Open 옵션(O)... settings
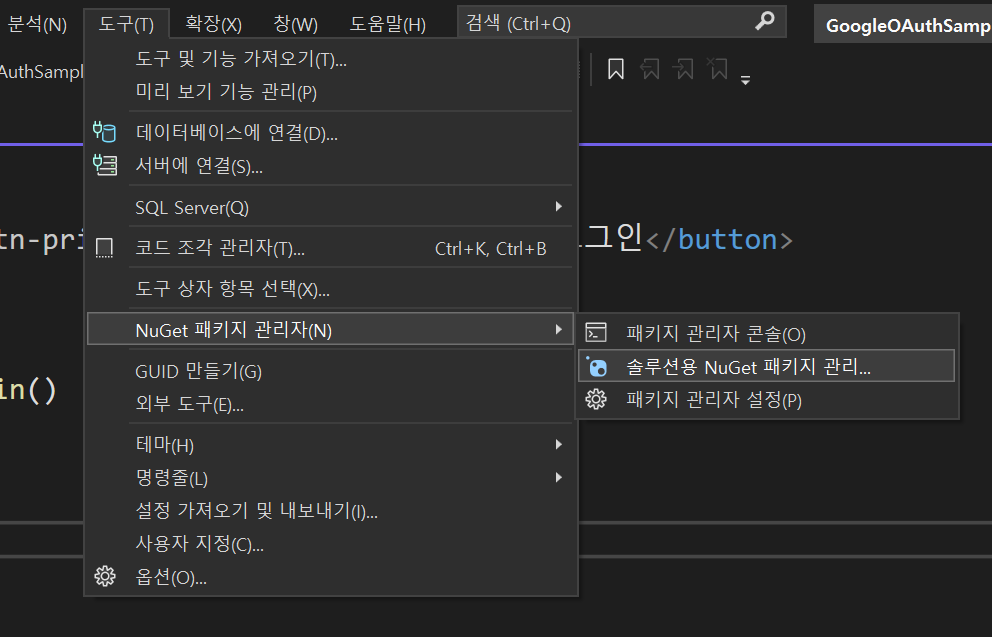The image size is (992, 637). (x=330, y=577)
